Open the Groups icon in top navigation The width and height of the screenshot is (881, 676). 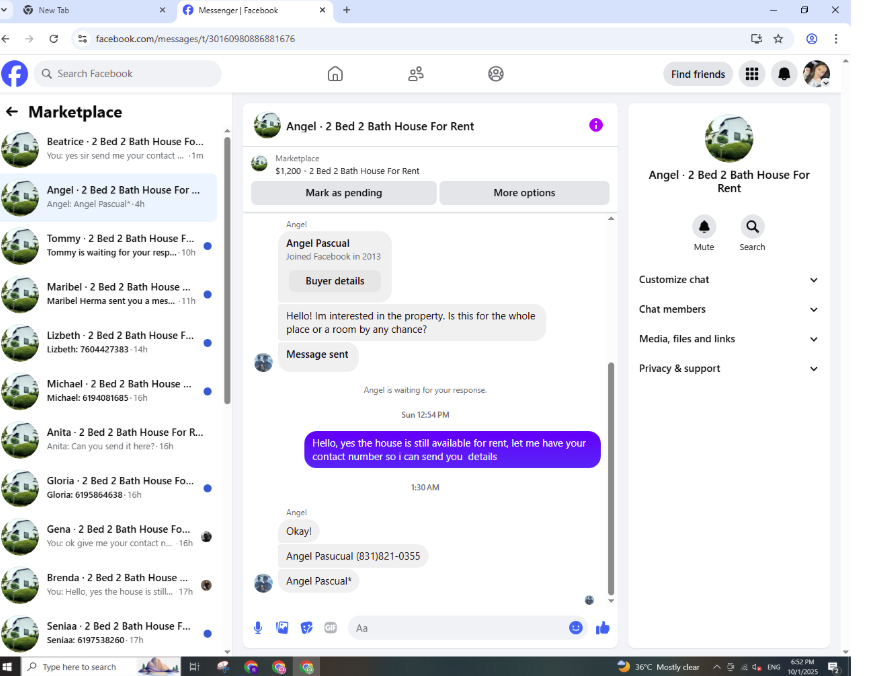[x=496, y=74]
